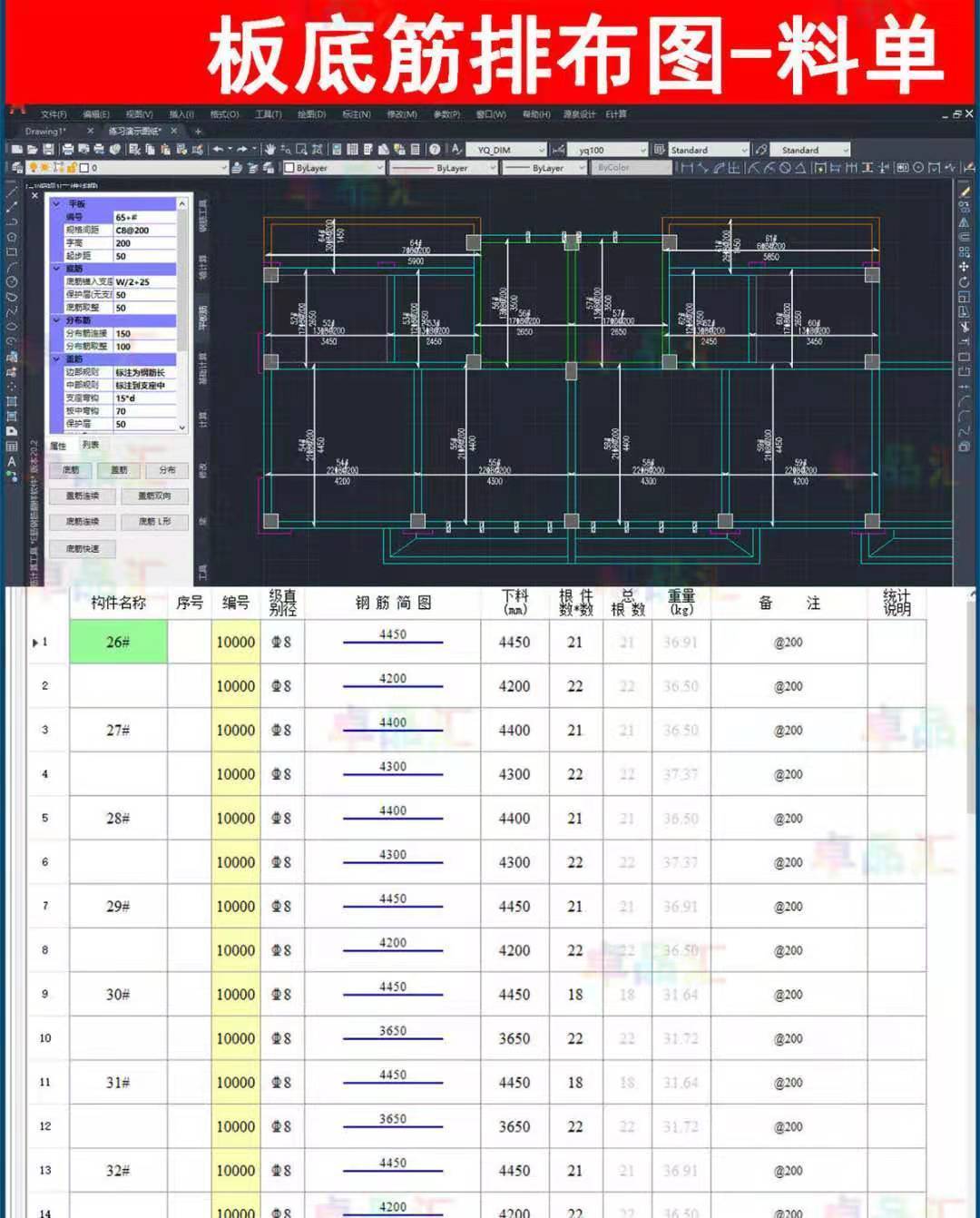Click the Angular dimension icon
This screenshot has height=1218, width=980.
click(x=800, y=168)
